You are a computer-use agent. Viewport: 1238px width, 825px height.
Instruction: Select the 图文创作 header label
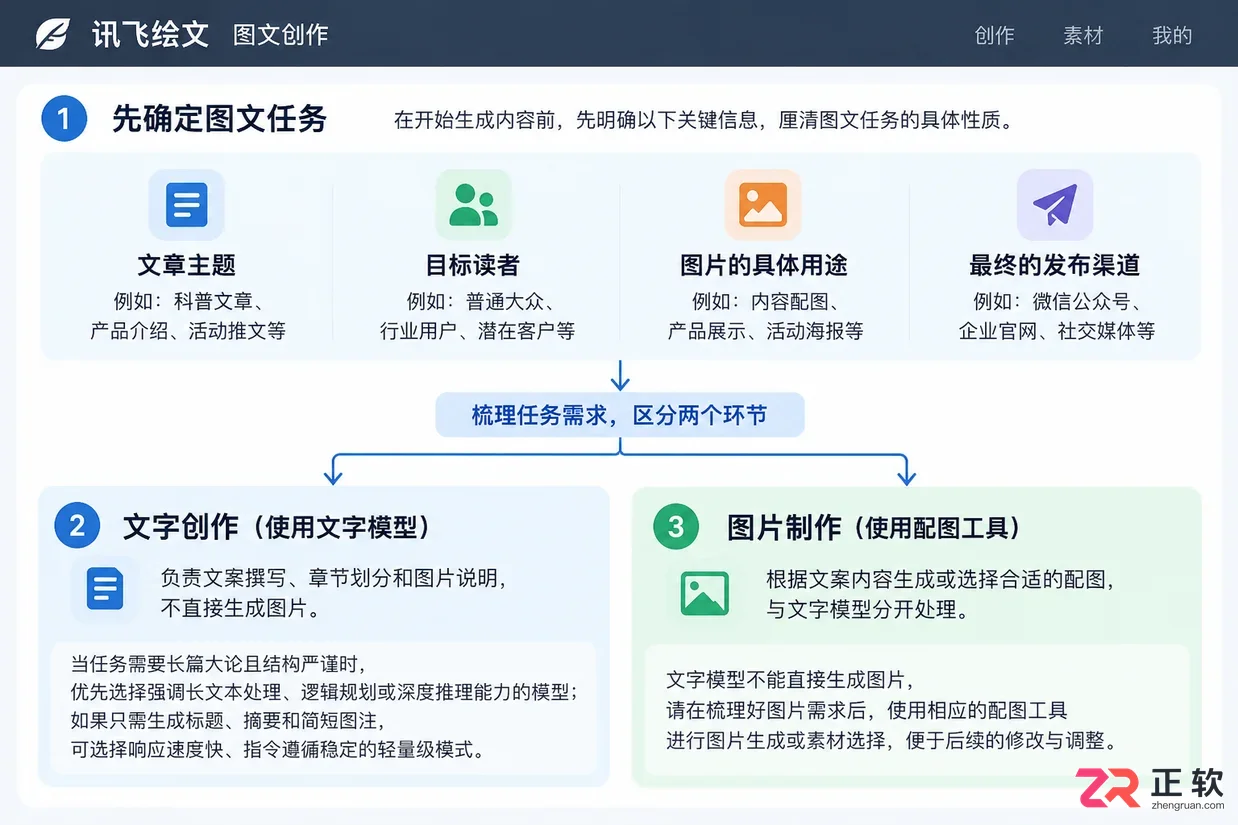click(x=281, y=35)
